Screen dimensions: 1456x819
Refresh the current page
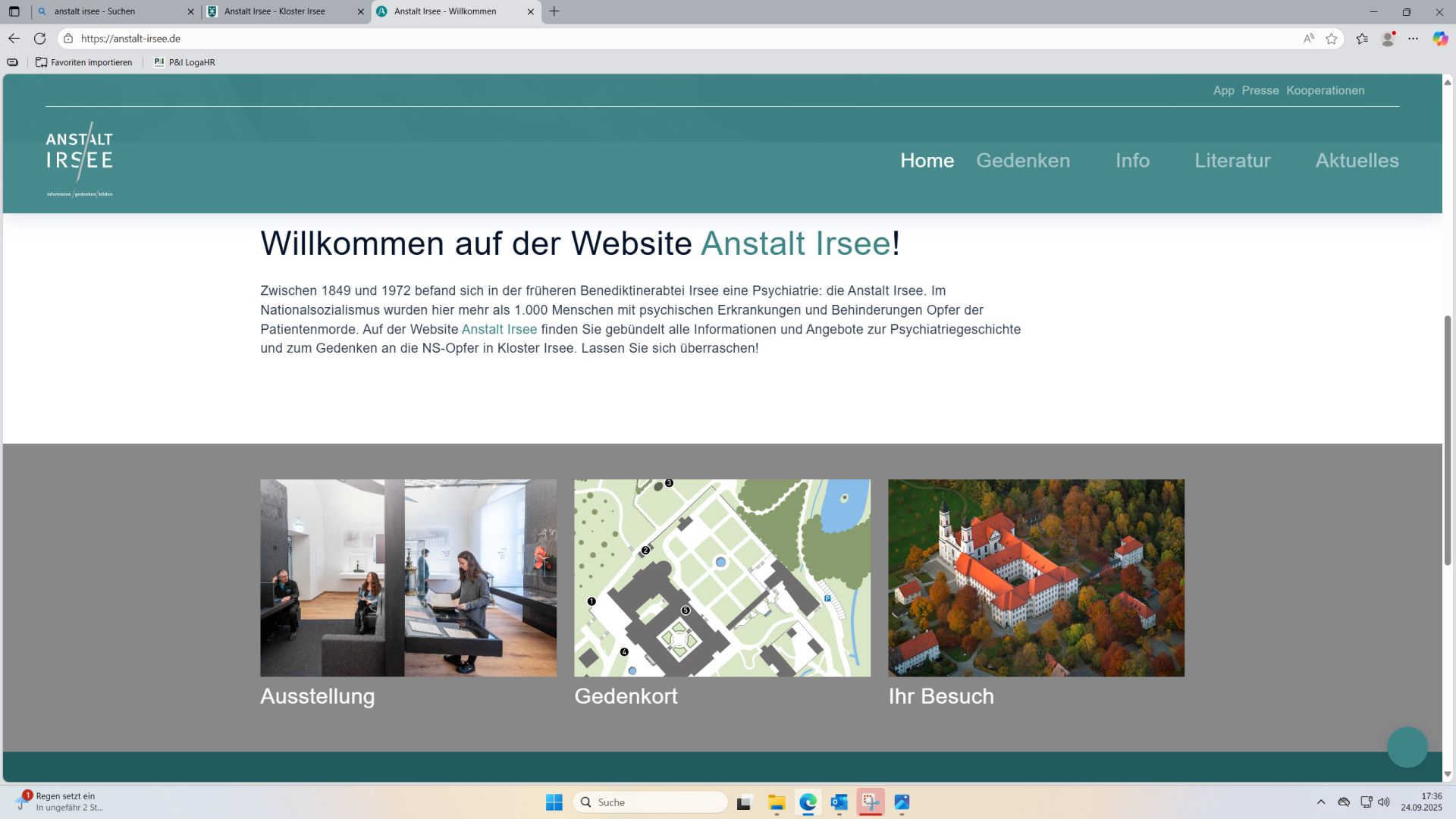click(39, 38)
